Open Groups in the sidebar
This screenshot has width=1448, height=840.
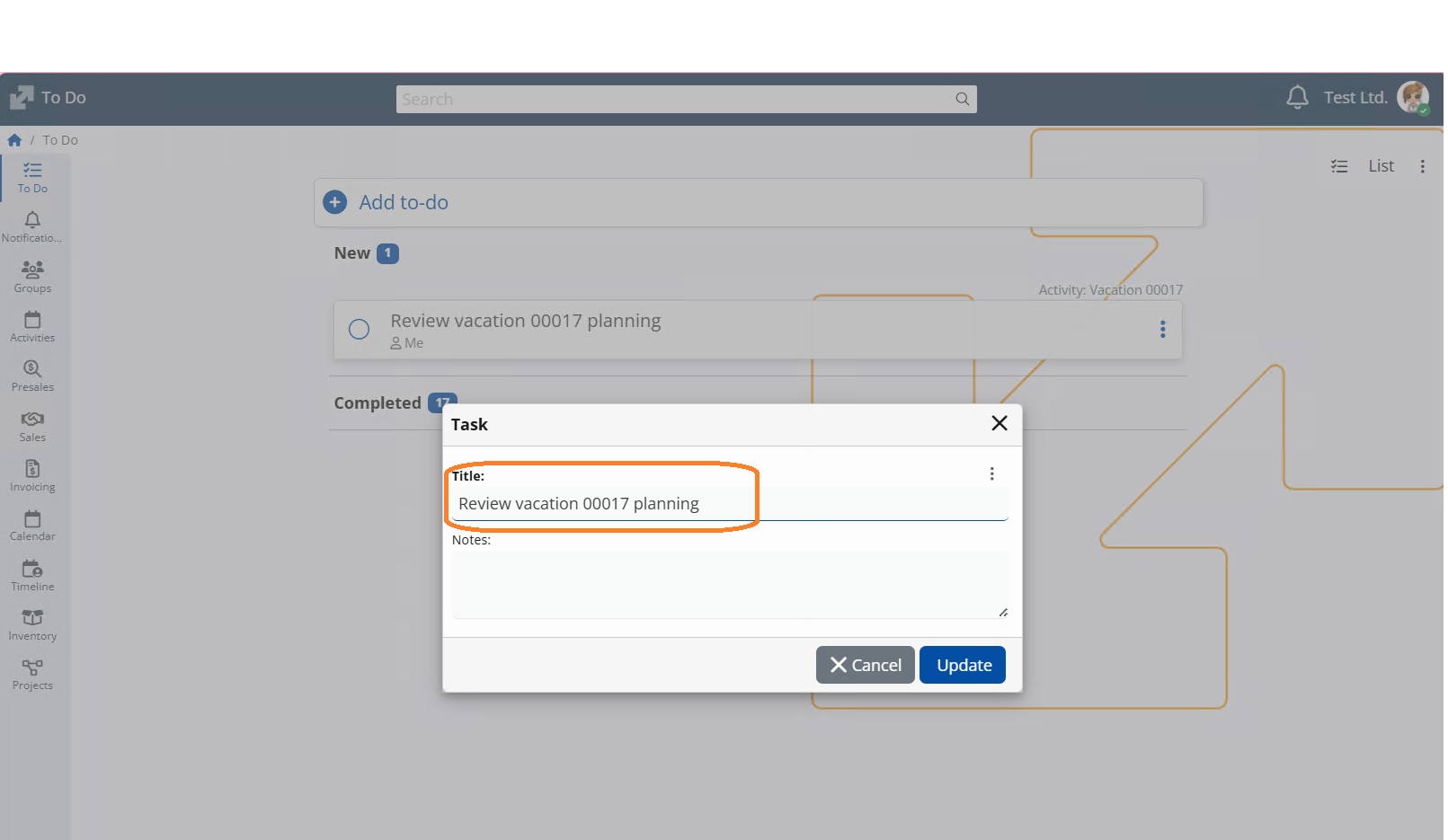pyautogui.click(x=32, y=277)
